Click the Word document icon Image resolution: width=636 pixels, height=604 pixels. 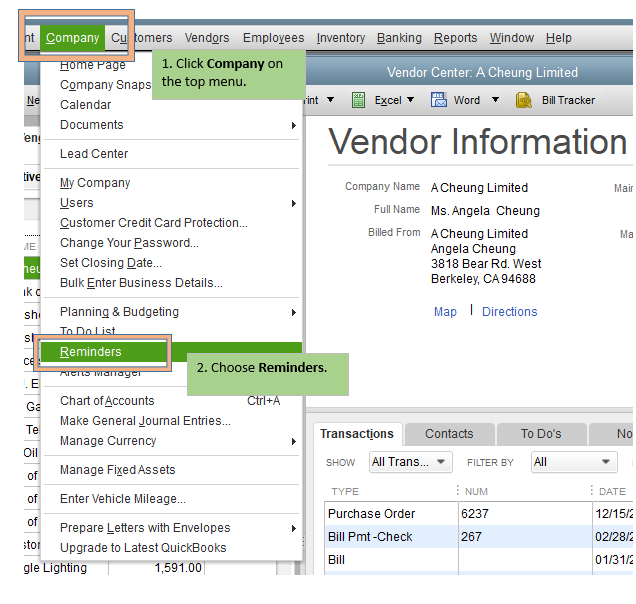[438, 99]
